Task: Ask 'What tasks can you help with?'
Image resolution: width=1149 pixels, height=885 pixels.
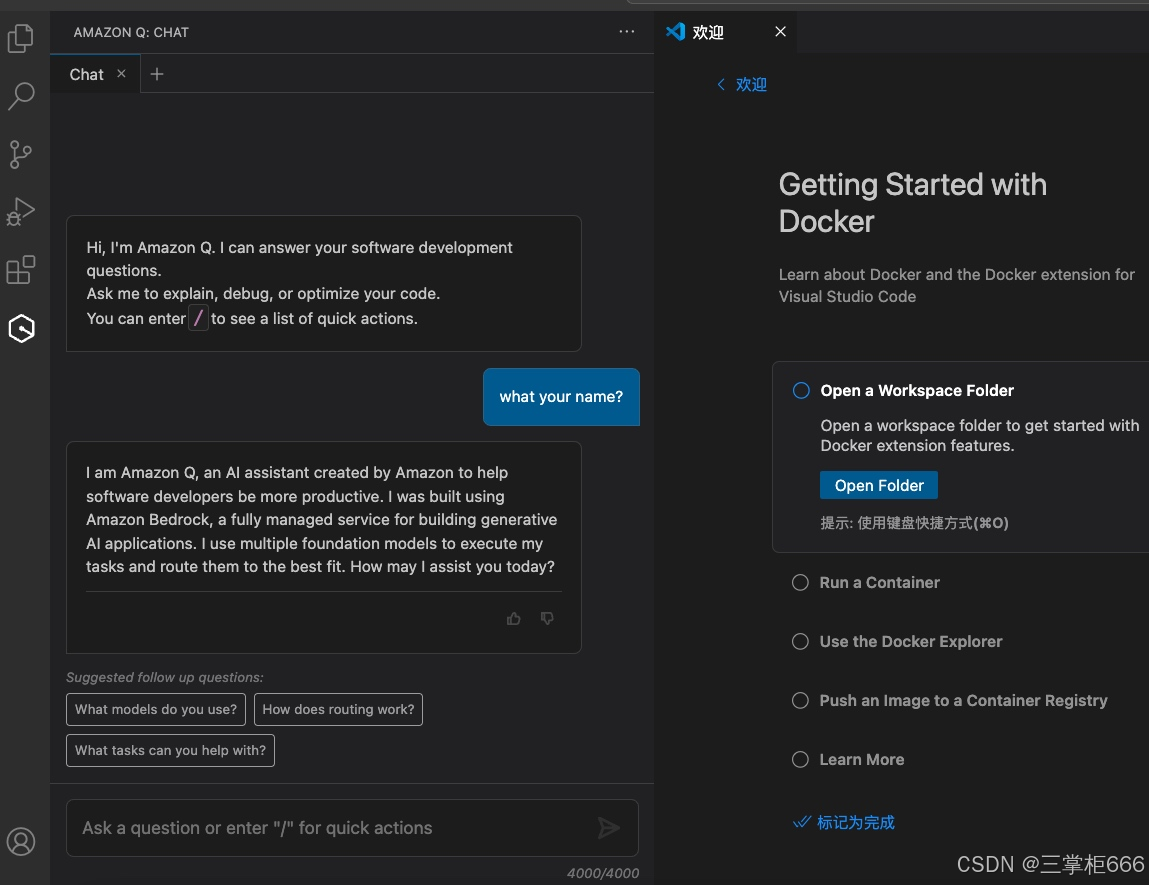Action: point(171,750)
